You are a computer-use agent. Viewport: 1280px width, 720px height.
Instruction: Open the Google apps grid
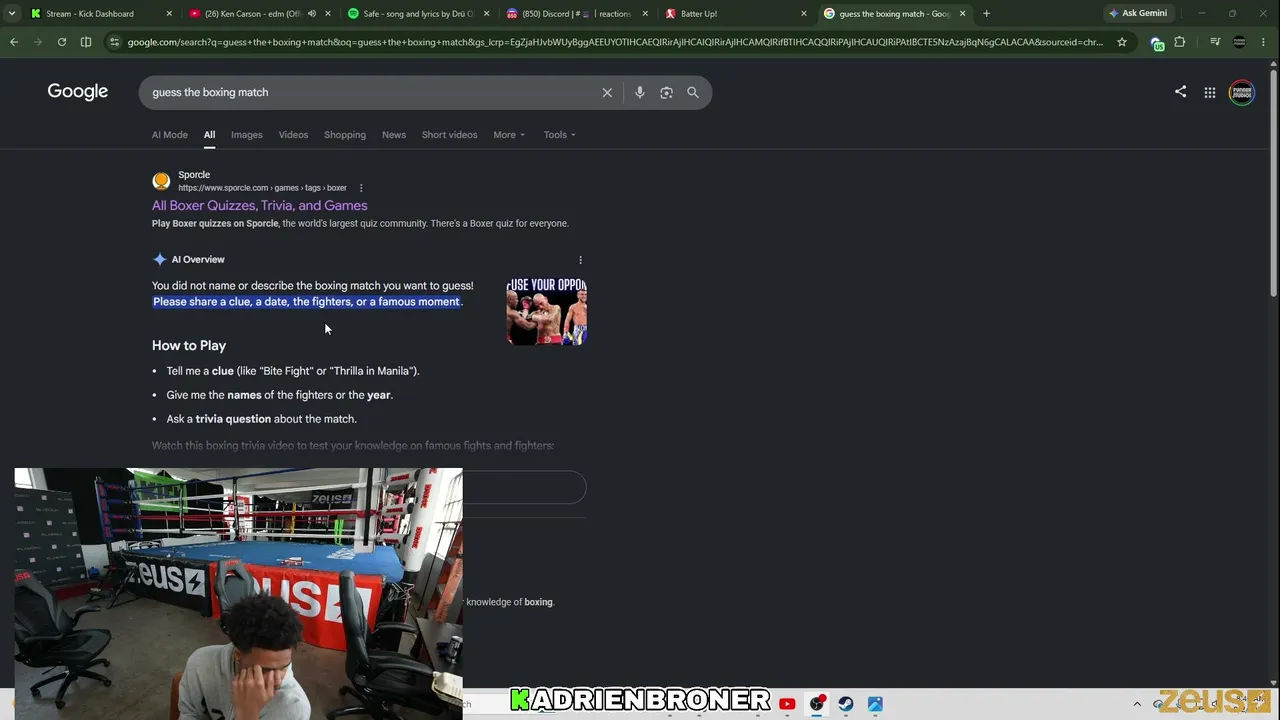[x=1210, y=92]
